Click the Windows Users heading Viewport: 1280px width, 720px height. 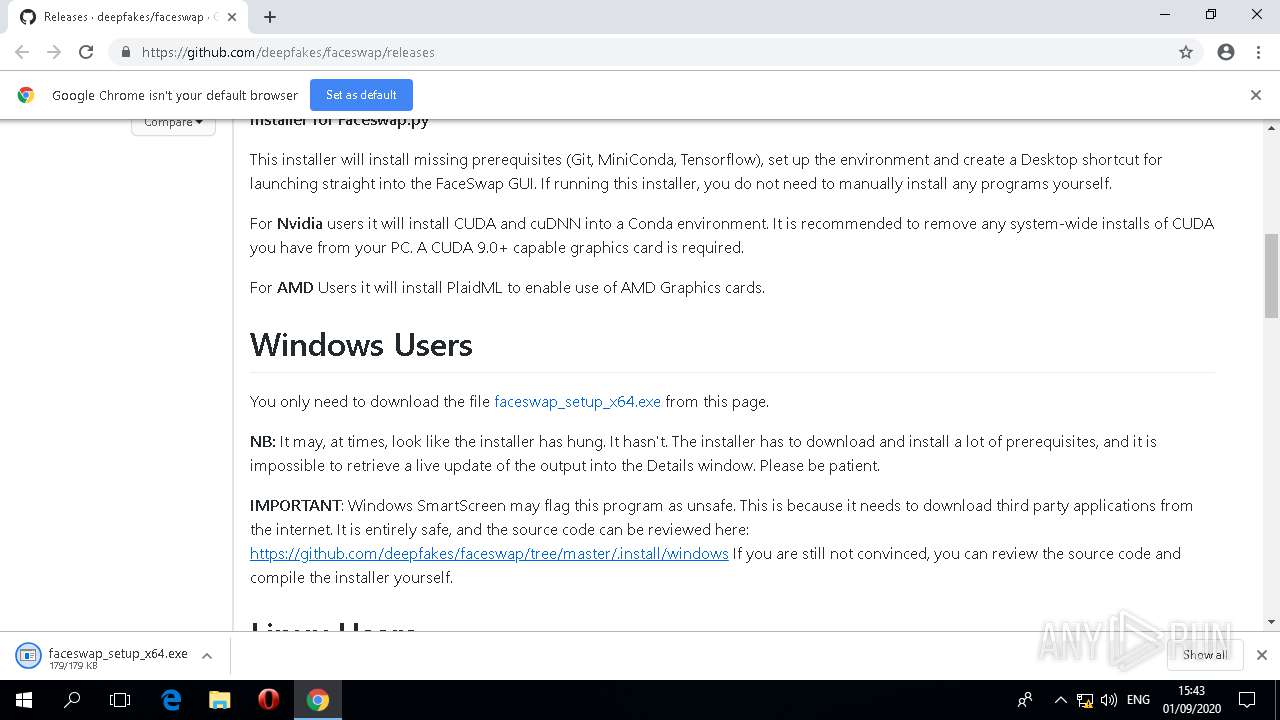click(361, 345)
